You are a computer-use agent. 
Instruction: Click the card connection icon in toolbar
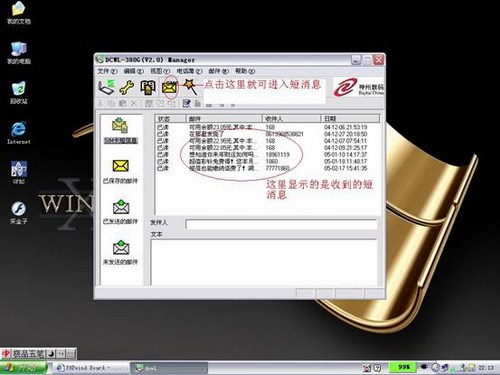pos(106,87)
